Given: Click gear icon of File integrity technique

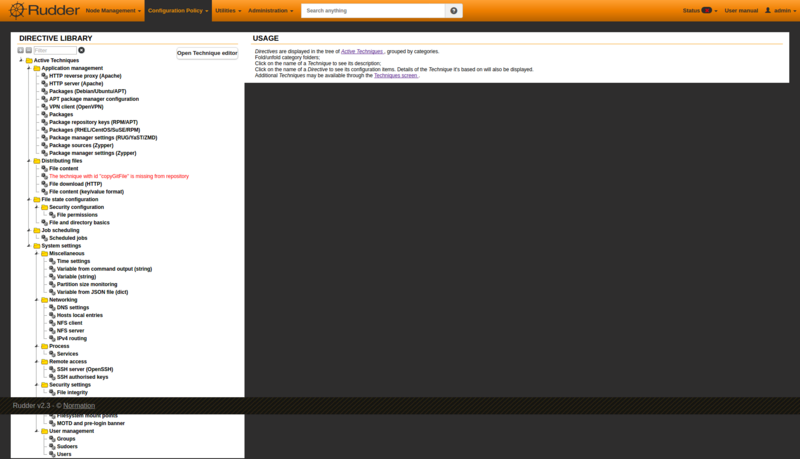Looking at the screenshot, I should pos(52,393).
